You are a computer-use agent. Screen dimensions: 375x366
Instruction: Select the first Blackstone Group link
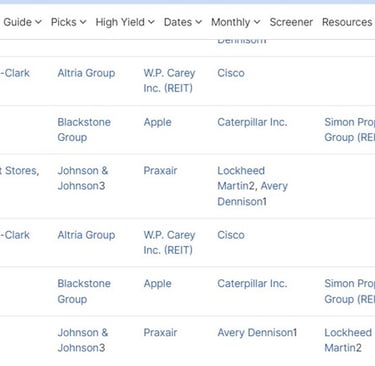click(84, 130)
